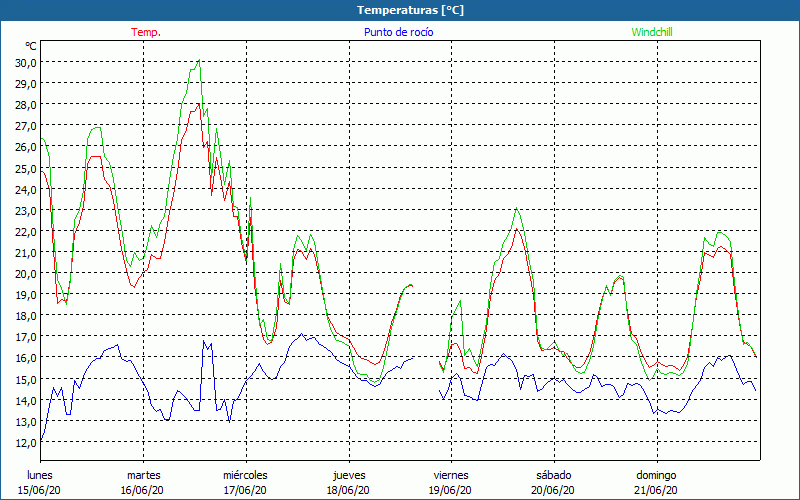Click the 'Temperaturas [°C]' chart title
This screenshot has height=500, width=800.
(410, 10)
